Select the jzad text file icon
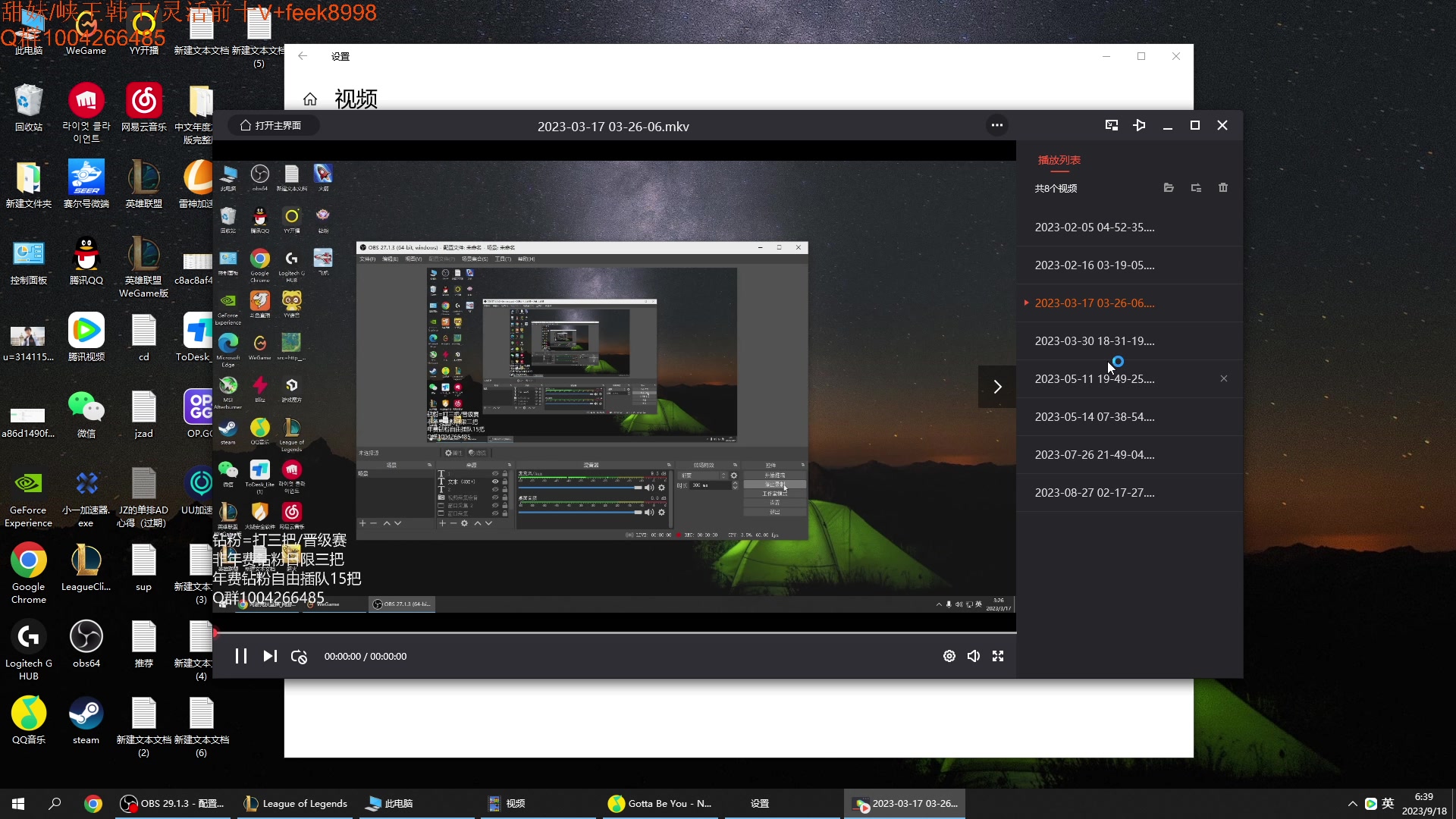1456x819 pixels. [x=144, y=414]
